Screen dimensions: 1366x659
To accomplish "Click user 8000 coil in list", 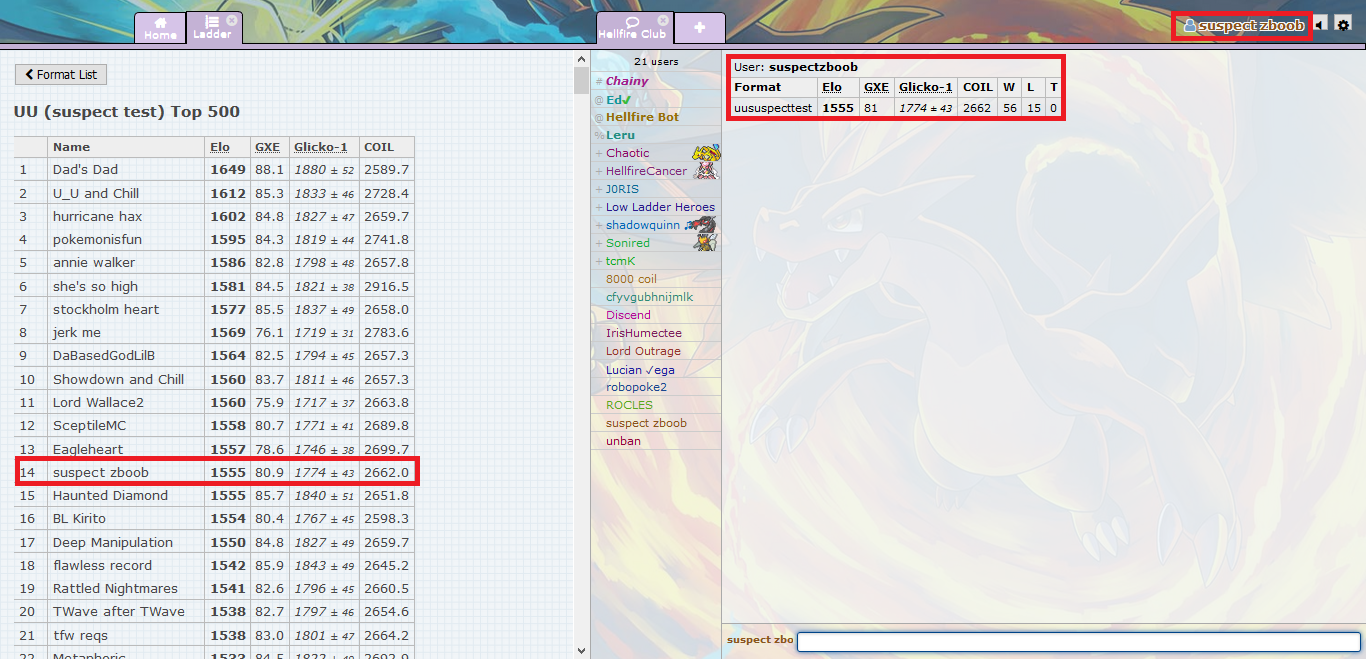I will point(631,279).
